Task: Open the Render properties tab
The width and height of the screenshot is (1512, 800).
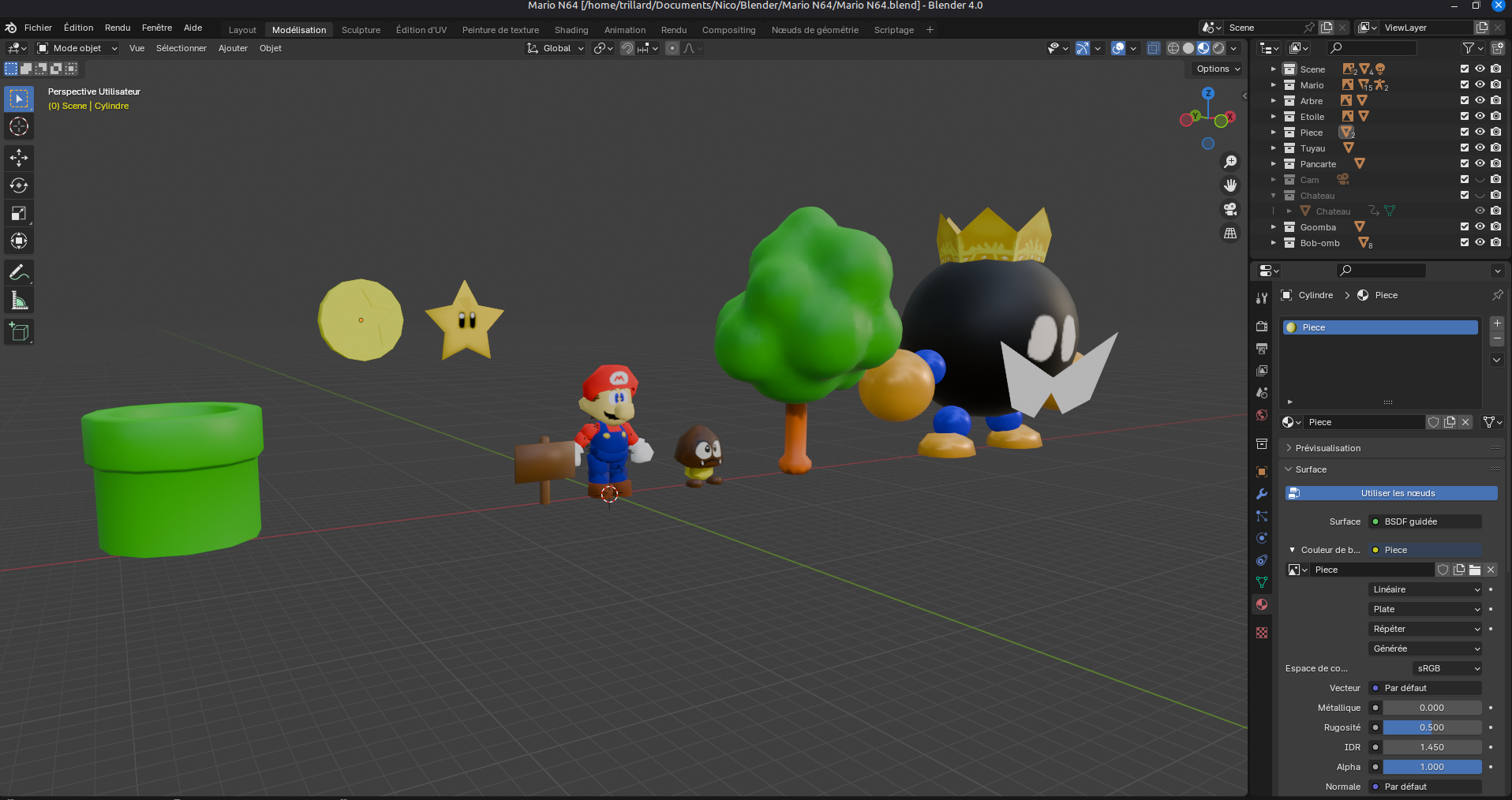Action: coord(1262,327)
